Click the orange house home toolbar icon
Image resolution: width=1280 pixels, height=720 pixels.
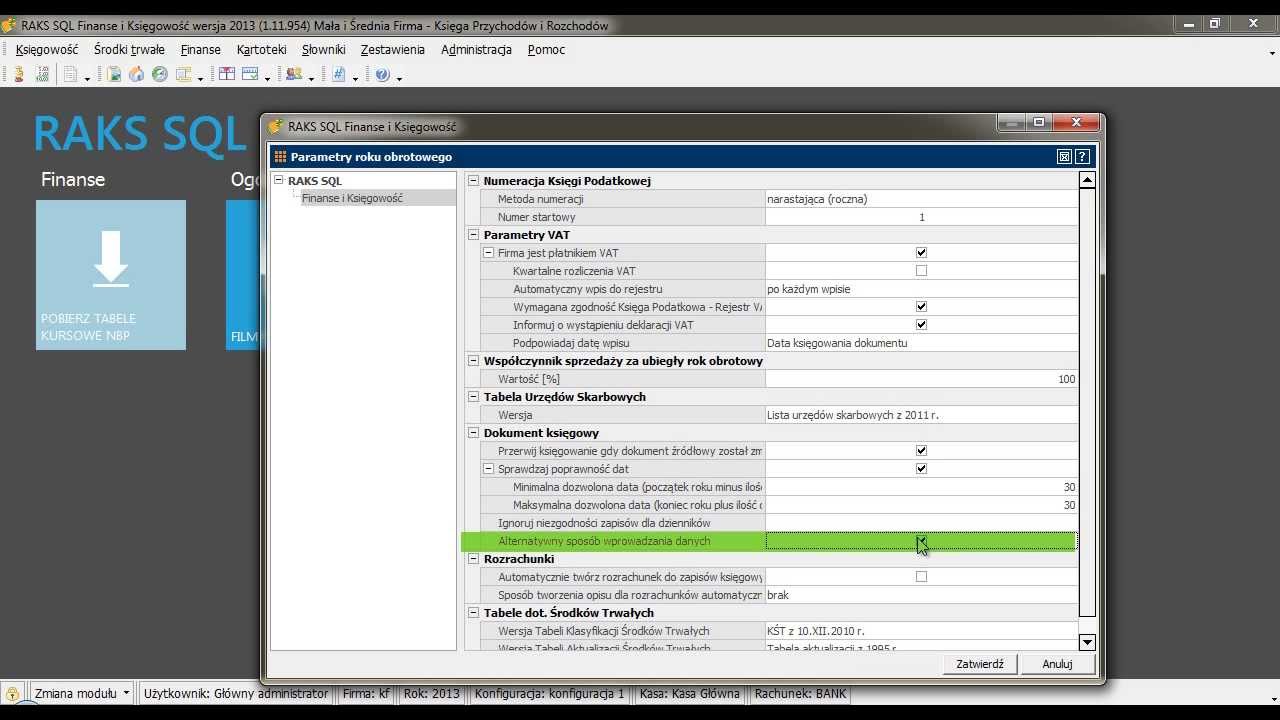pos(137,75)
